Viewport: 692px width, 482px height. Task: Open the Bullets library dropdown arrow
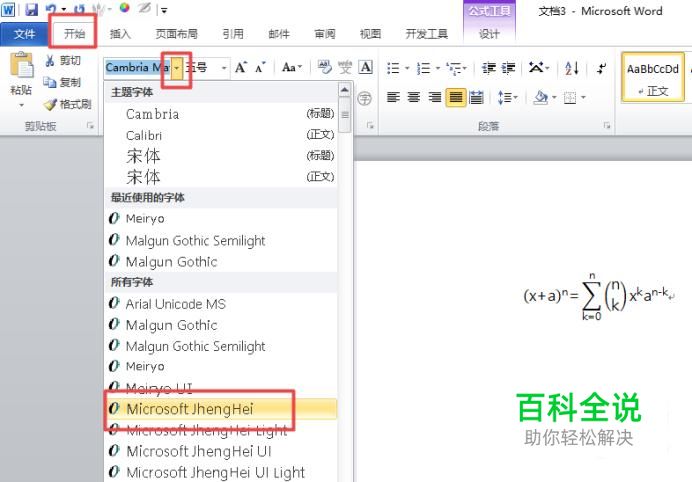(x=407, y=68)
